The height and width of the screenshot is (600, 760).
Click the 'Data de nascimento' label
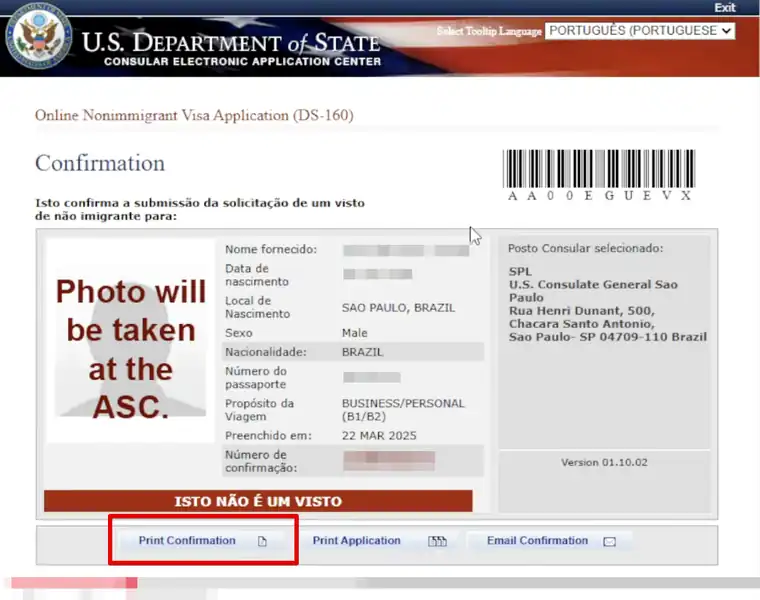click(x=257, y=275)
